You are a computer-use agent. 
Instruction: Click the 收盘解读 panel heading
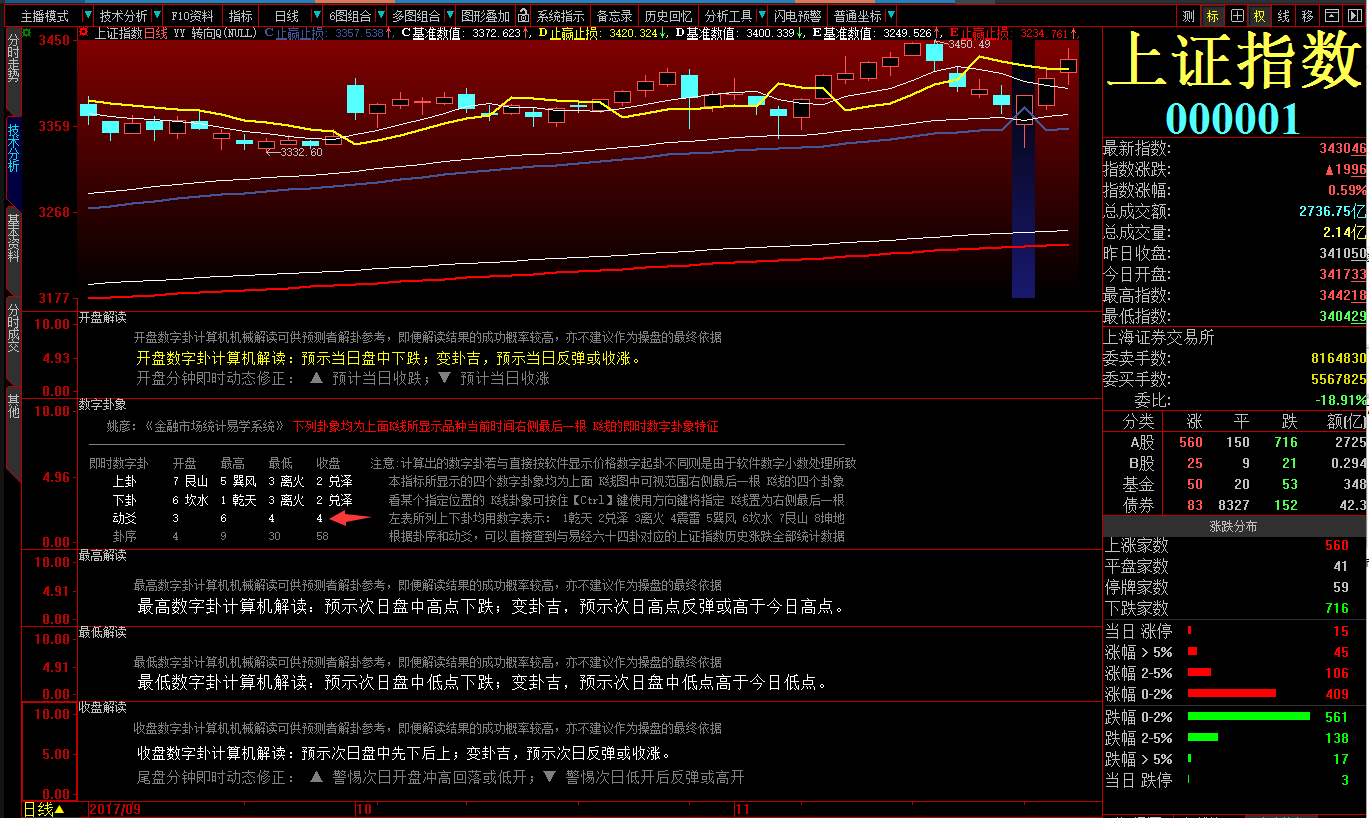click(x=103, y=707)
